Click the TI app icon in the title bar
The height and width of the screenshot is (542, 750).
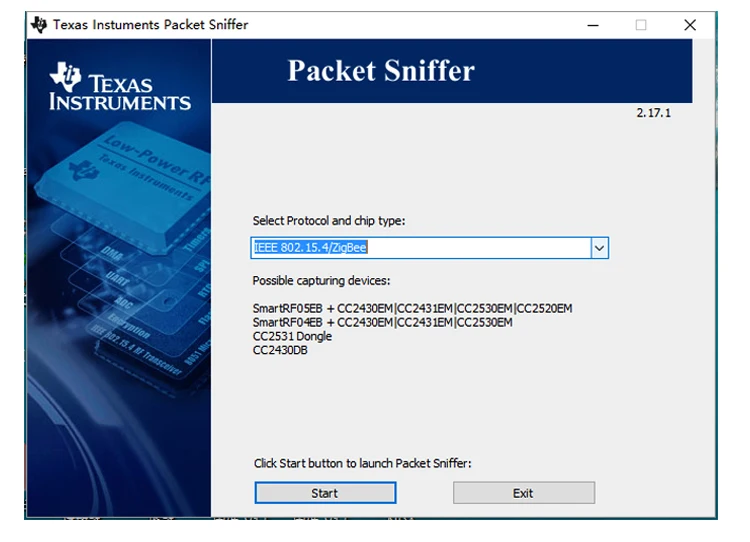39,24
